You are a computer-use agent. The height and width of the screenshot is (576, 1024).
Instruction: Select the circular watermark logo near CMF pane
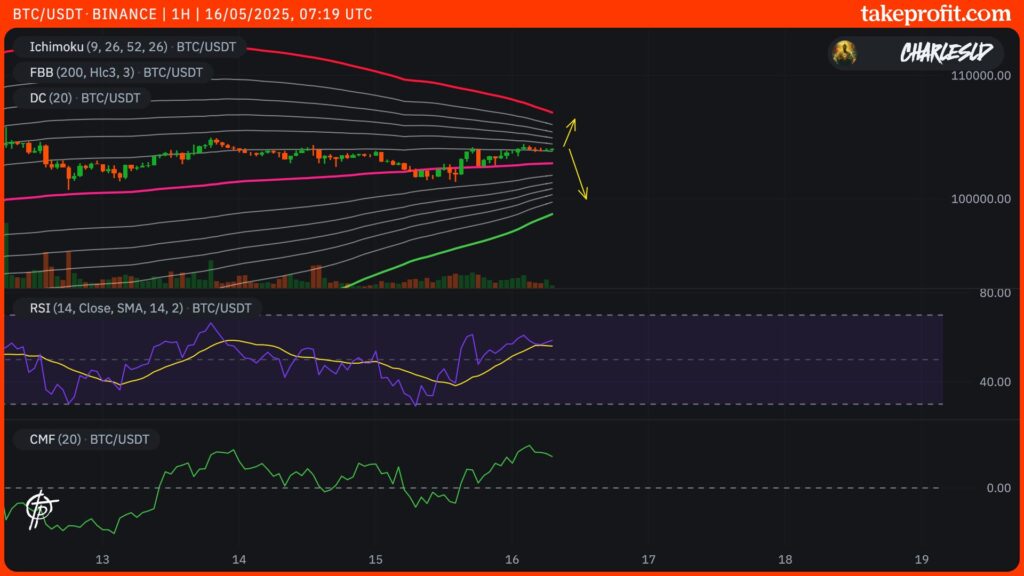click(37, 510)
